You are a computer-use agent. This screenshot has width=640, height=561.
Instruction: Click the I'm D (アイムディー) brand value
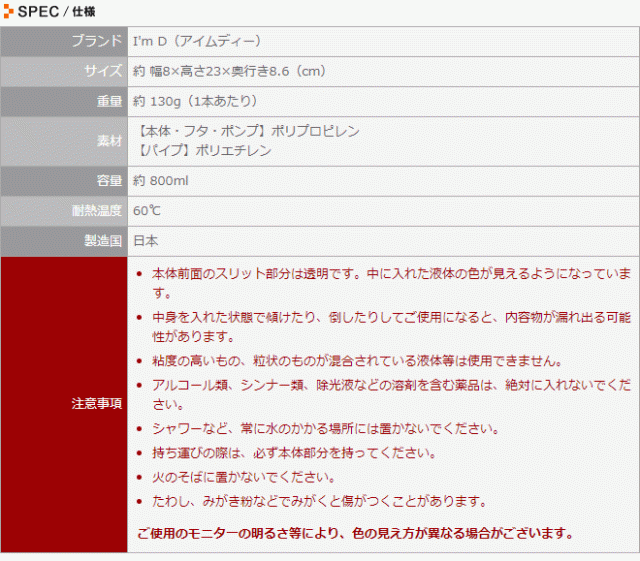pyautogui.click(x=197, y=41)
